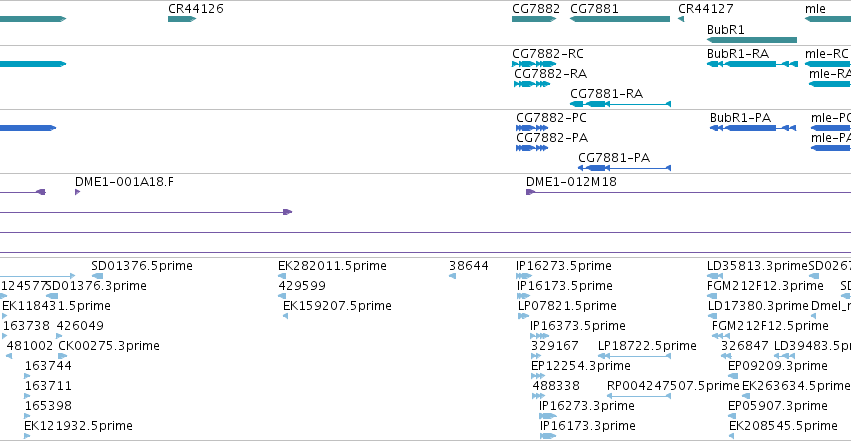This screenshot has width=851, height=441.
Task: Click the 429599 feature arrow
Action: (x=282, y=296)
